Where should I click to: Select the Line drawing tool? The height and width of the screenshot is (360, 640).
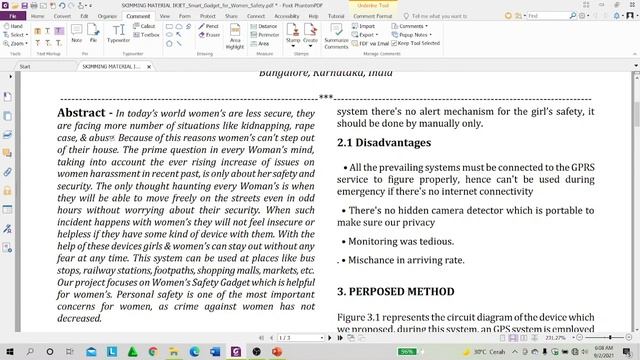pyautogui.click(x=179, y=43)
